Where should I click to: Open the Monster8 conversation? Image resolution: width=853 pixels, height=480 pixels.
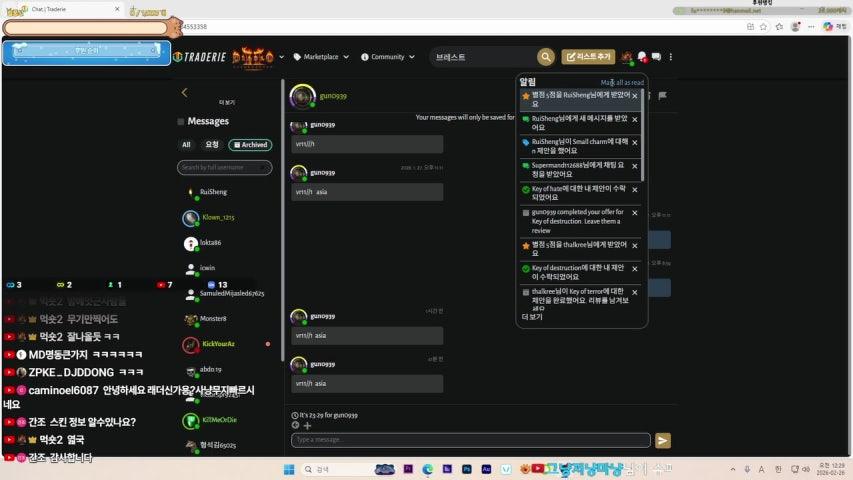[x=227, y=319]
